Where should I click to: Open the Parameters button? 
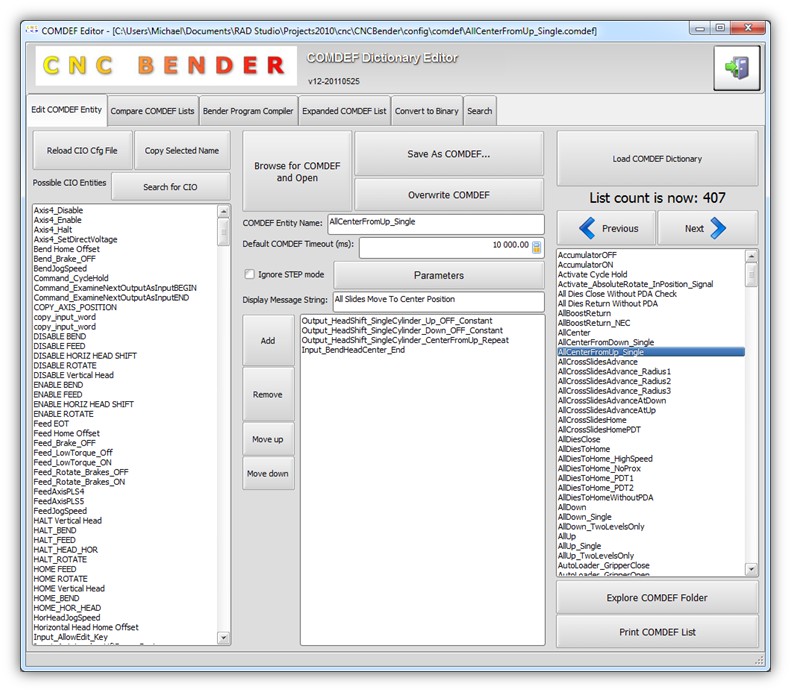[x=438, y=275]
